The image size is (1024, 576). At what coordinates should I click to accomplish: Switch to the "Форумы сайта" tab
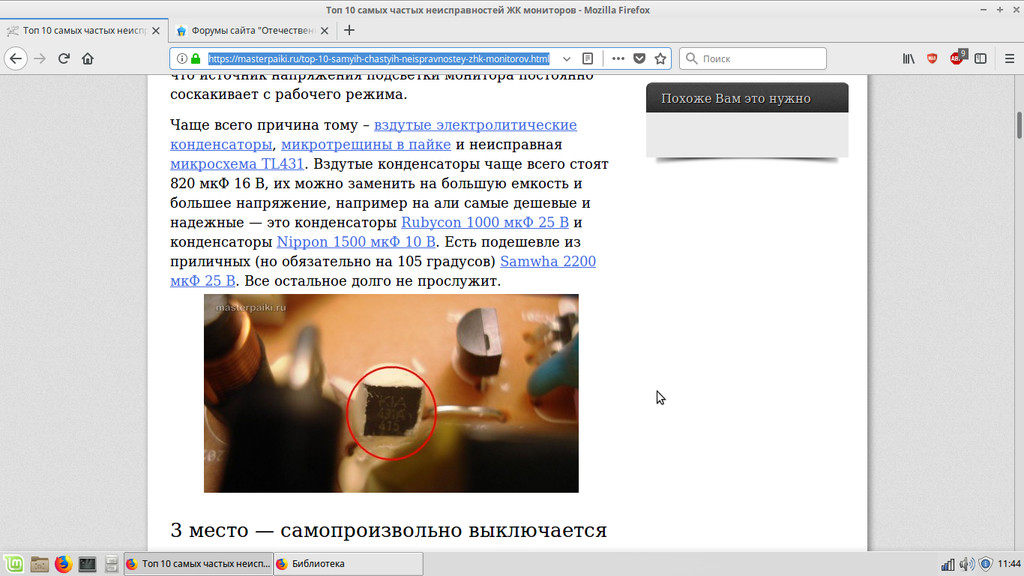tap(253, 30)
